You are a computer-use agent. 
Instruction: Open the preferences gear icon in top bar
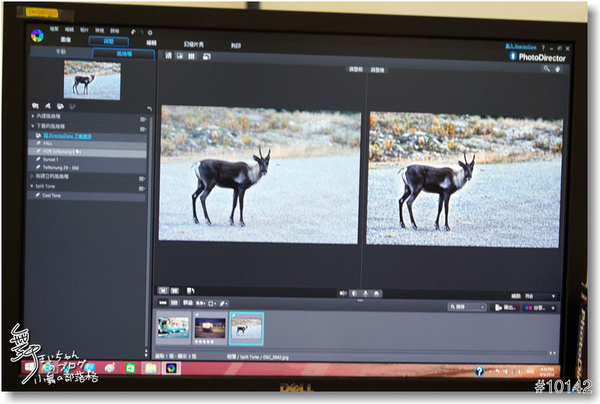150,33
